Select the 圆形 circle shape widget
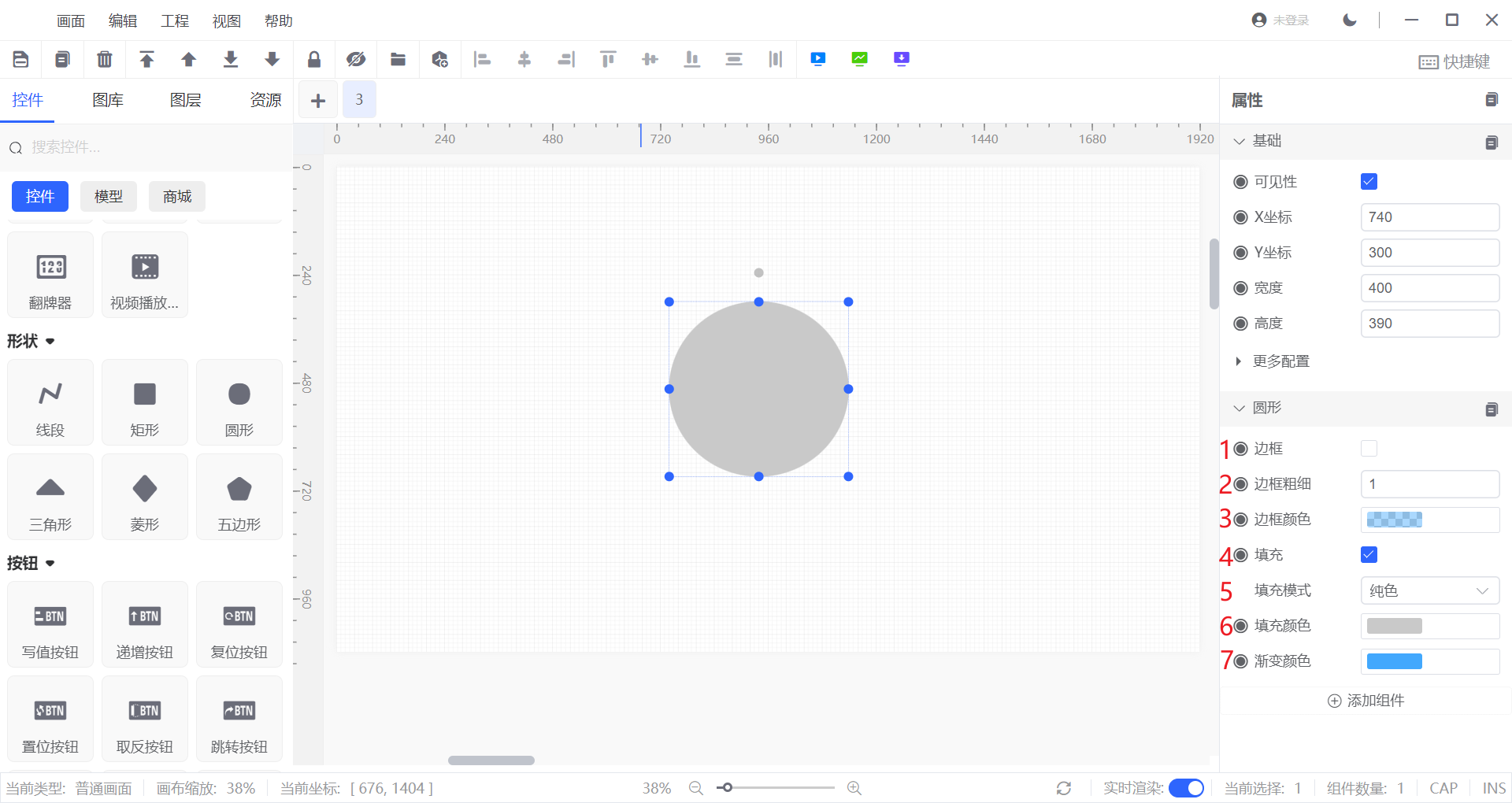 click(x=239, y=402)
